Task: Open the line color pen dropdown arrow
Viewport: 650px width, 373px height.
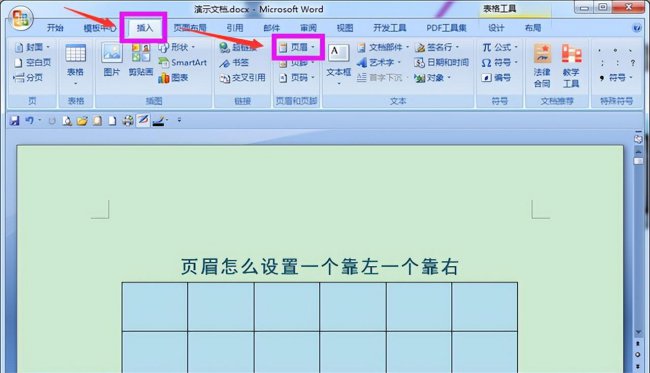Action: click(167, 121)
